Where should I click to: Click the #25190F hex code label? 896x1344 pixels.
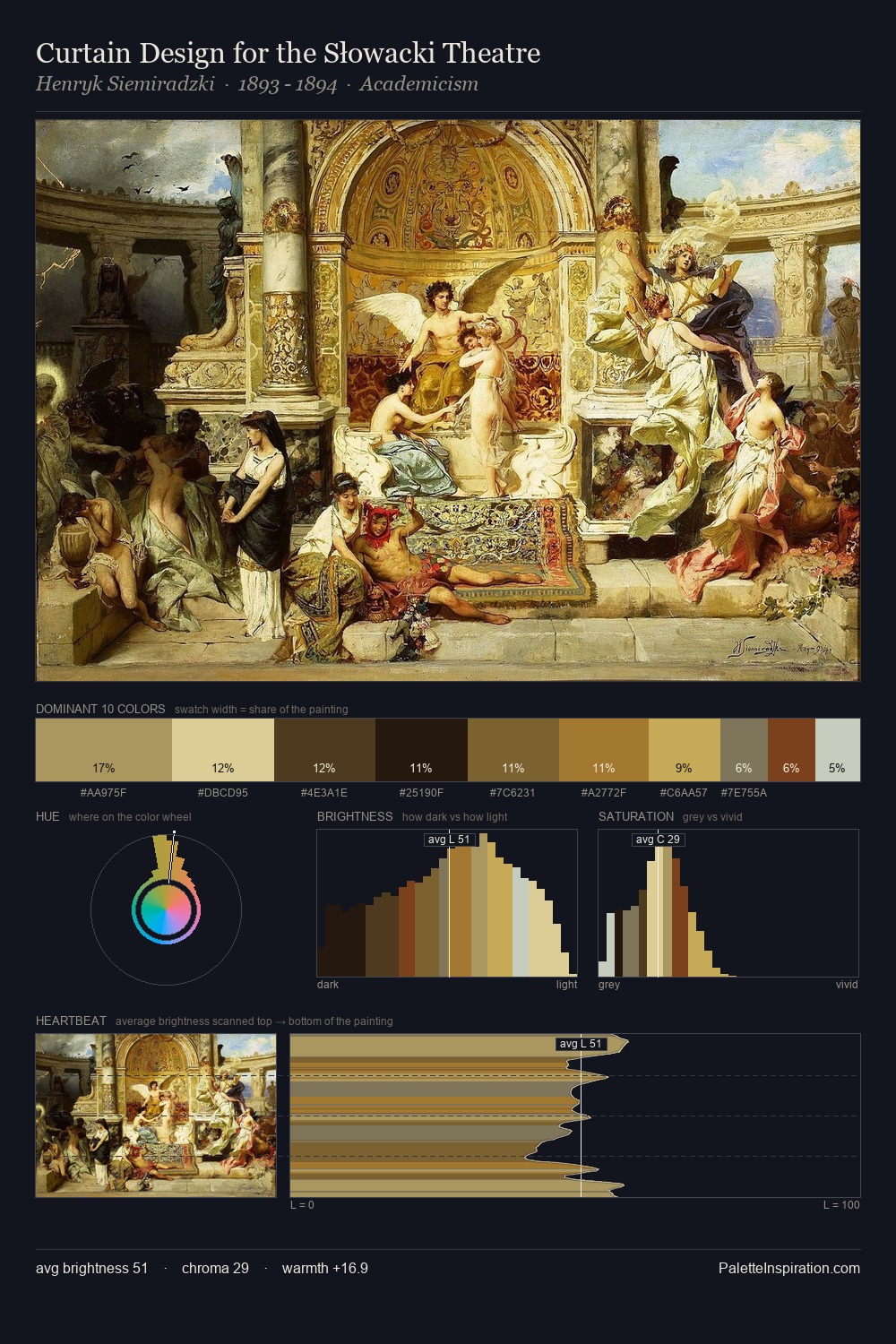click(x=421, y=793)
